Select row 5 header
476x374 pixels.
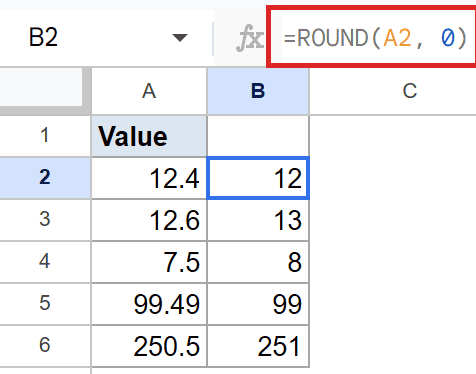click(x=45, y=304)
